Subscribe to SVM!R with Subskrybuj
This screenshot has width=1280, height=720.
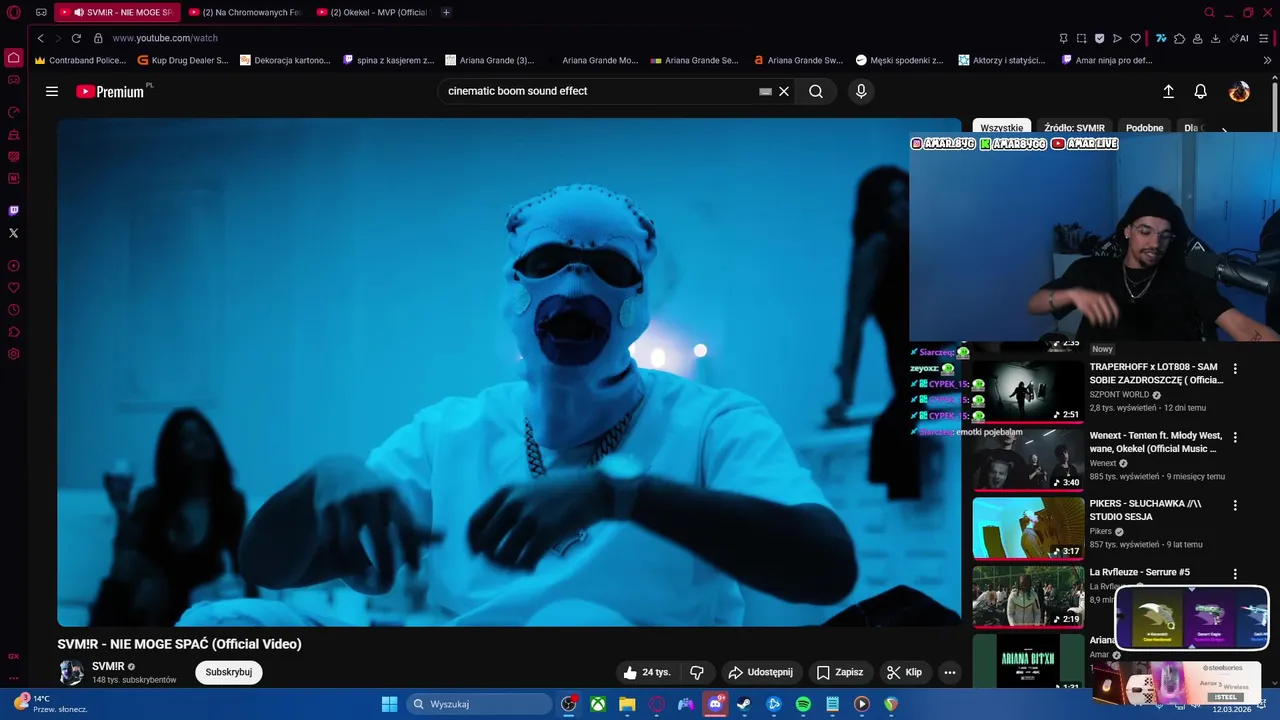pyautogui.click(x=229, y=672)
